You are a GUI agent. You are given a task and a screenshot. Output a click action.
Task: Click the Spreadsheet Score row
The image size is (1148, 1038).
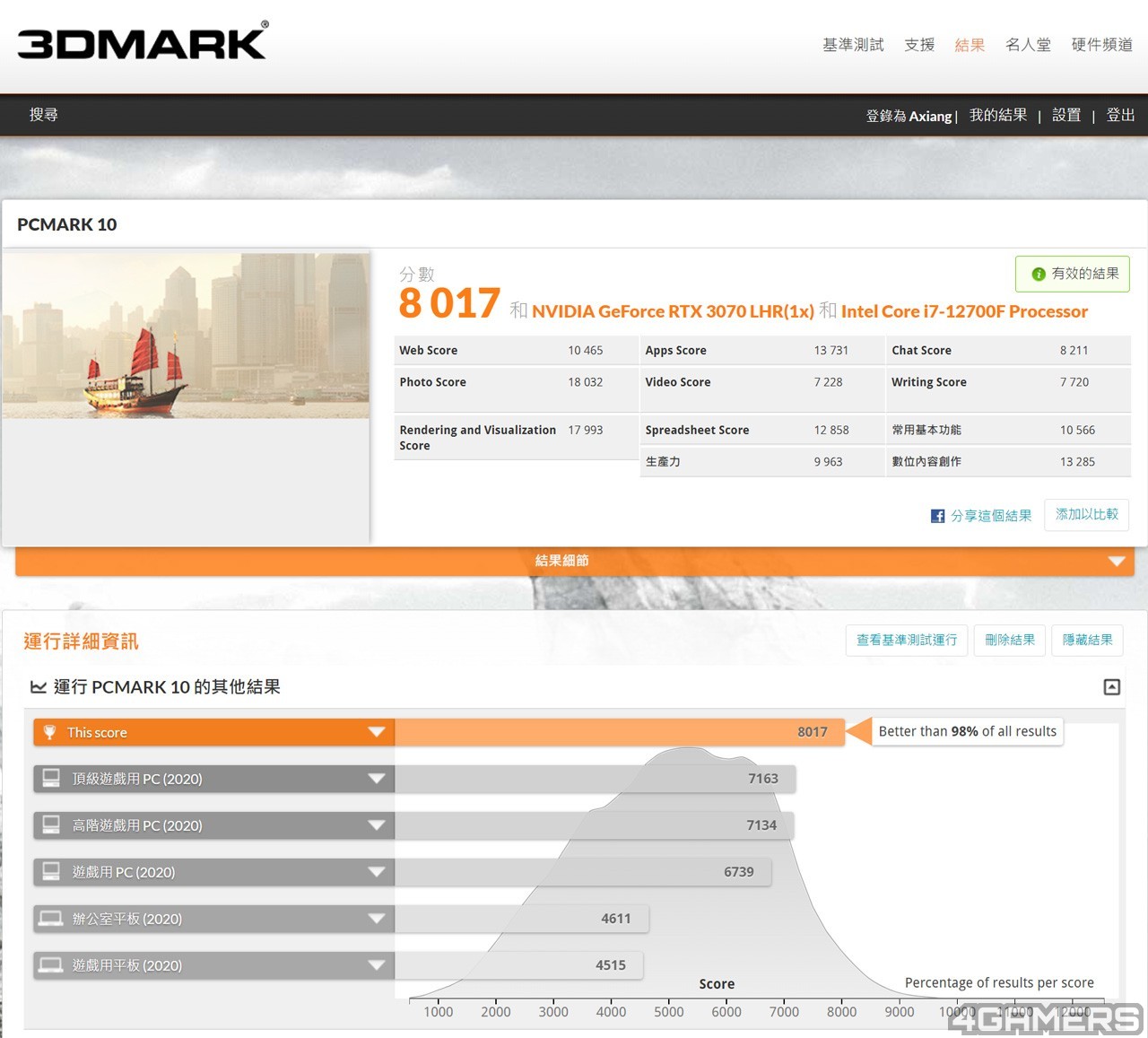coord(761,431)
